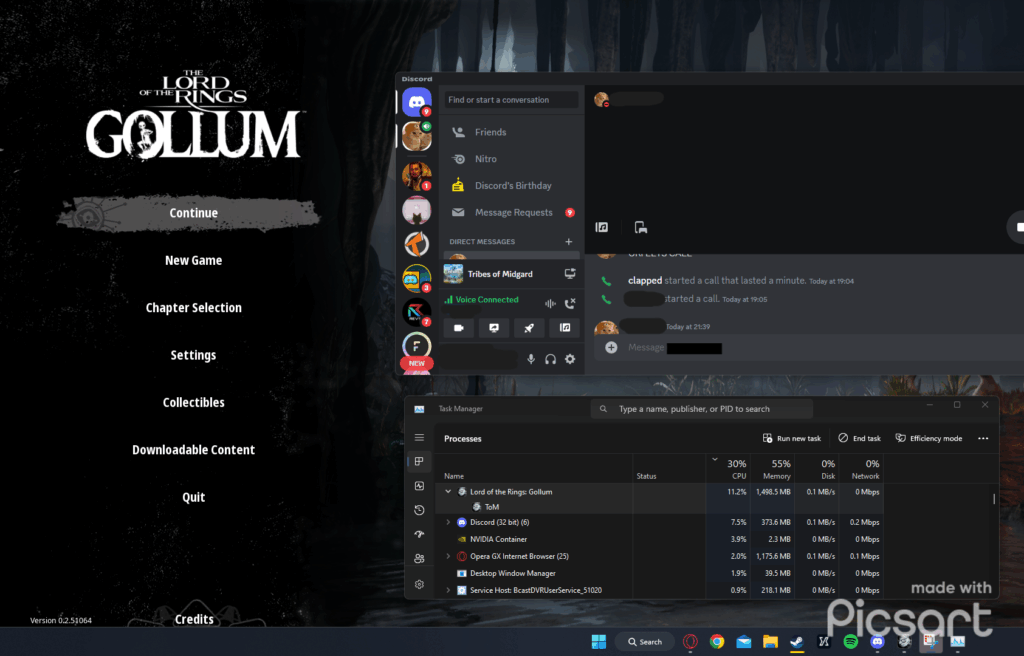Select the yellow robot server with badge 3
The image size is (1024, 656).
417,278
